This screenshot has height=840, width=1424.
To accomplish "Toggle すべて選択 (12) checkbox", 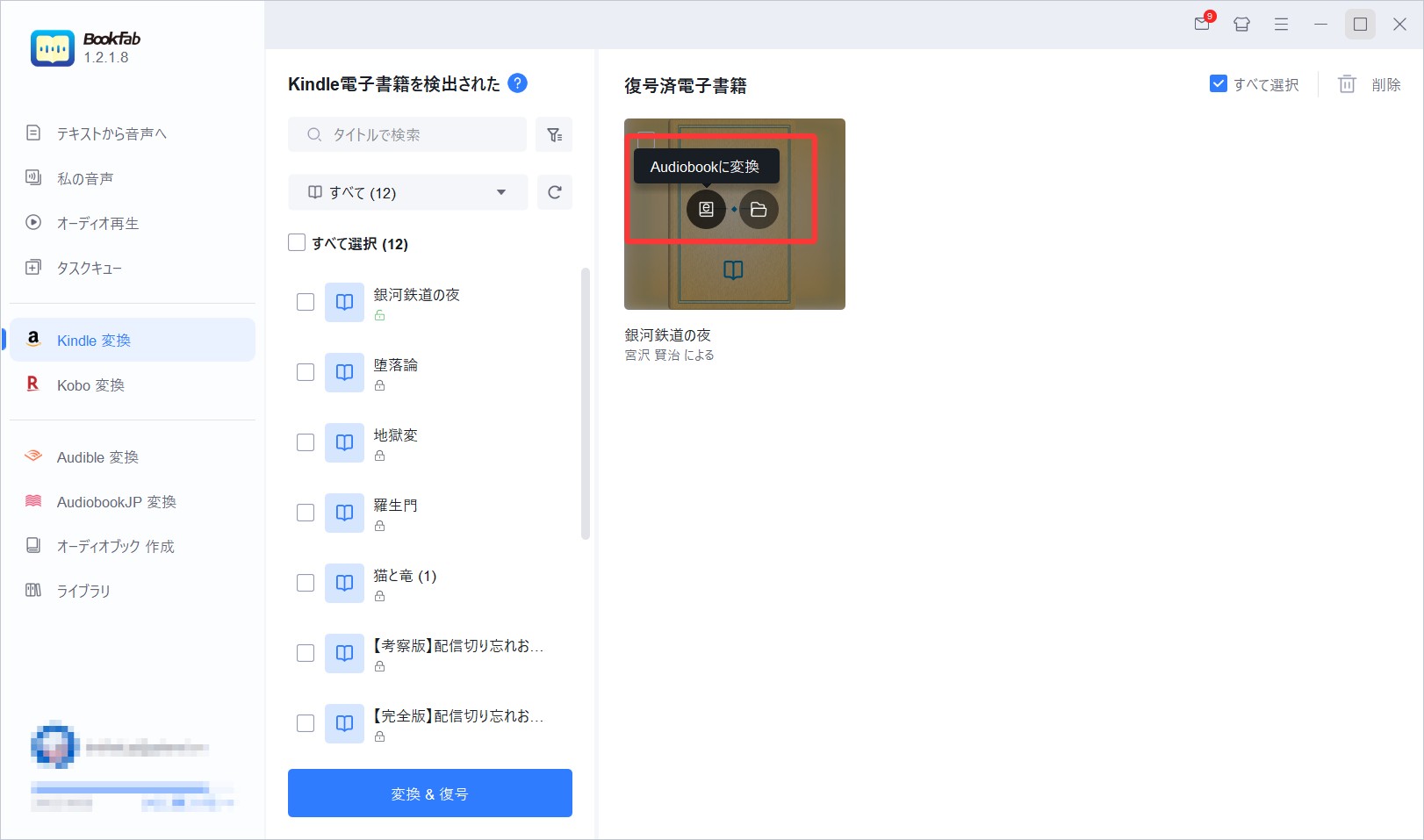I will pyautogui.click(x=297, y=243).
